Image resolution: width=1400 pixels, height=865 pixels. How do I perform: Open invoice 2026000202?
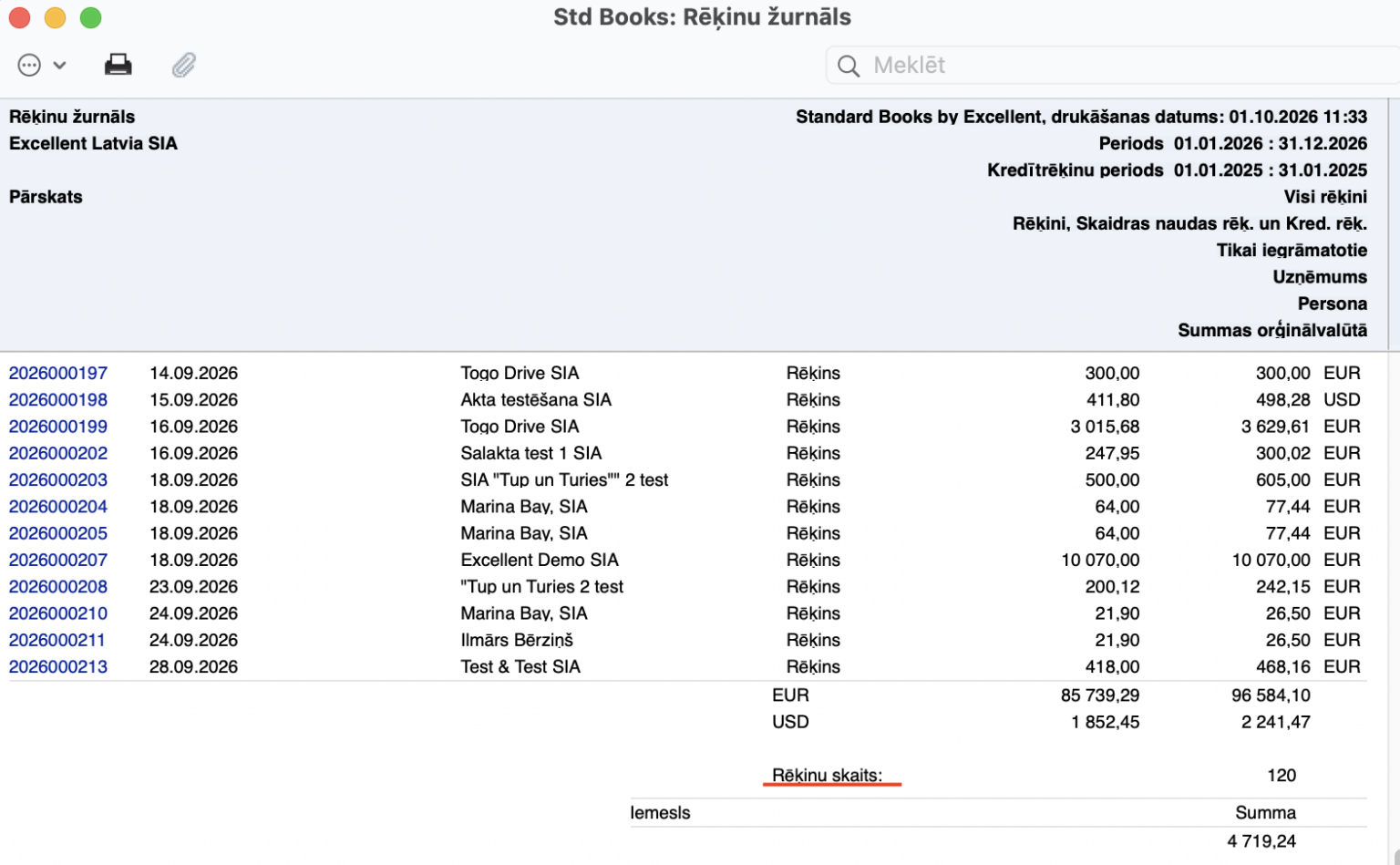click(58, 453)
